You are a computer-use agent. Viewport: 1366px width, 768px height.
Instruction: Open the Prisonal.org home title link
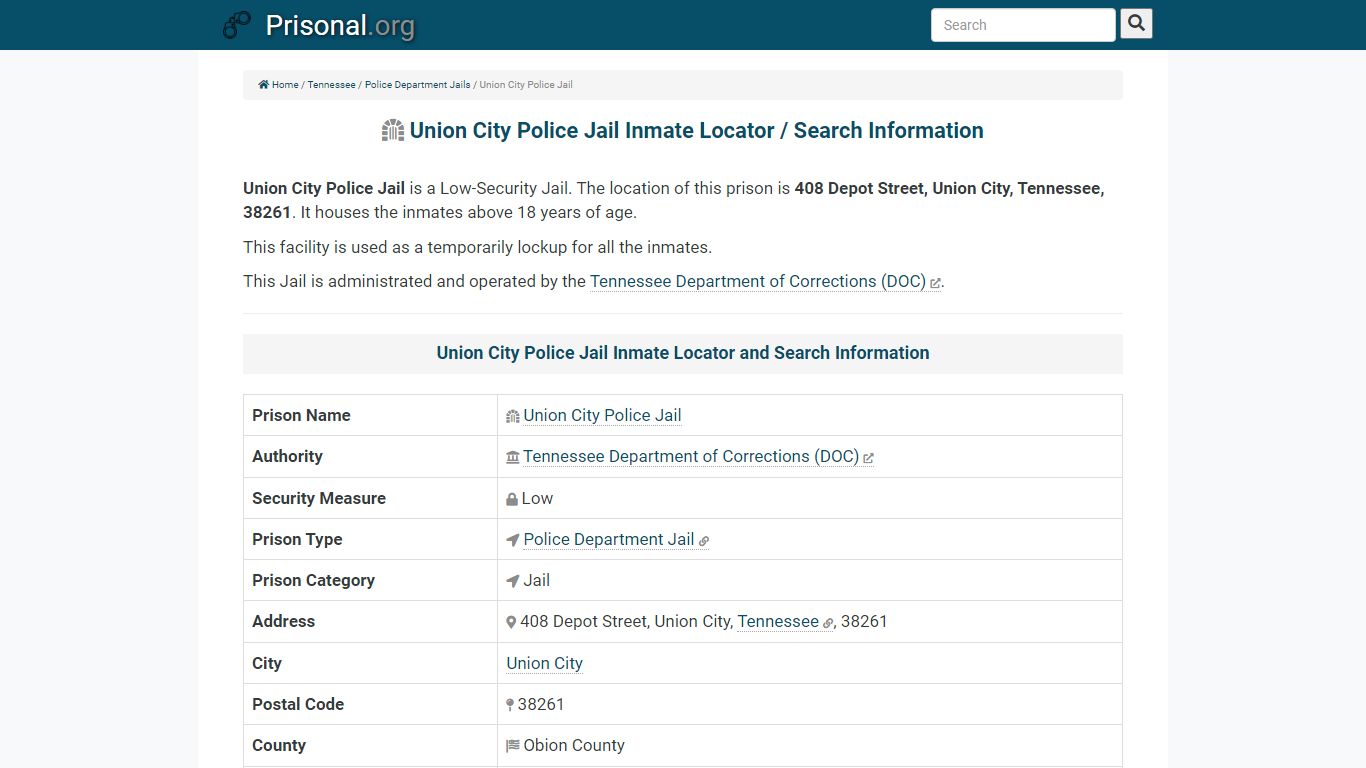tap(340, 25)
